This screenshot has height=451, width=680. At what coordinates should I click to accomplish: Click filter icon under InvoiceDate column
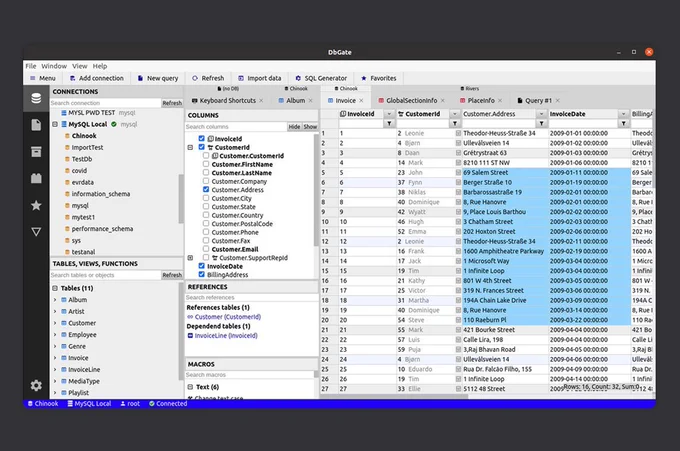pos(623,124)
